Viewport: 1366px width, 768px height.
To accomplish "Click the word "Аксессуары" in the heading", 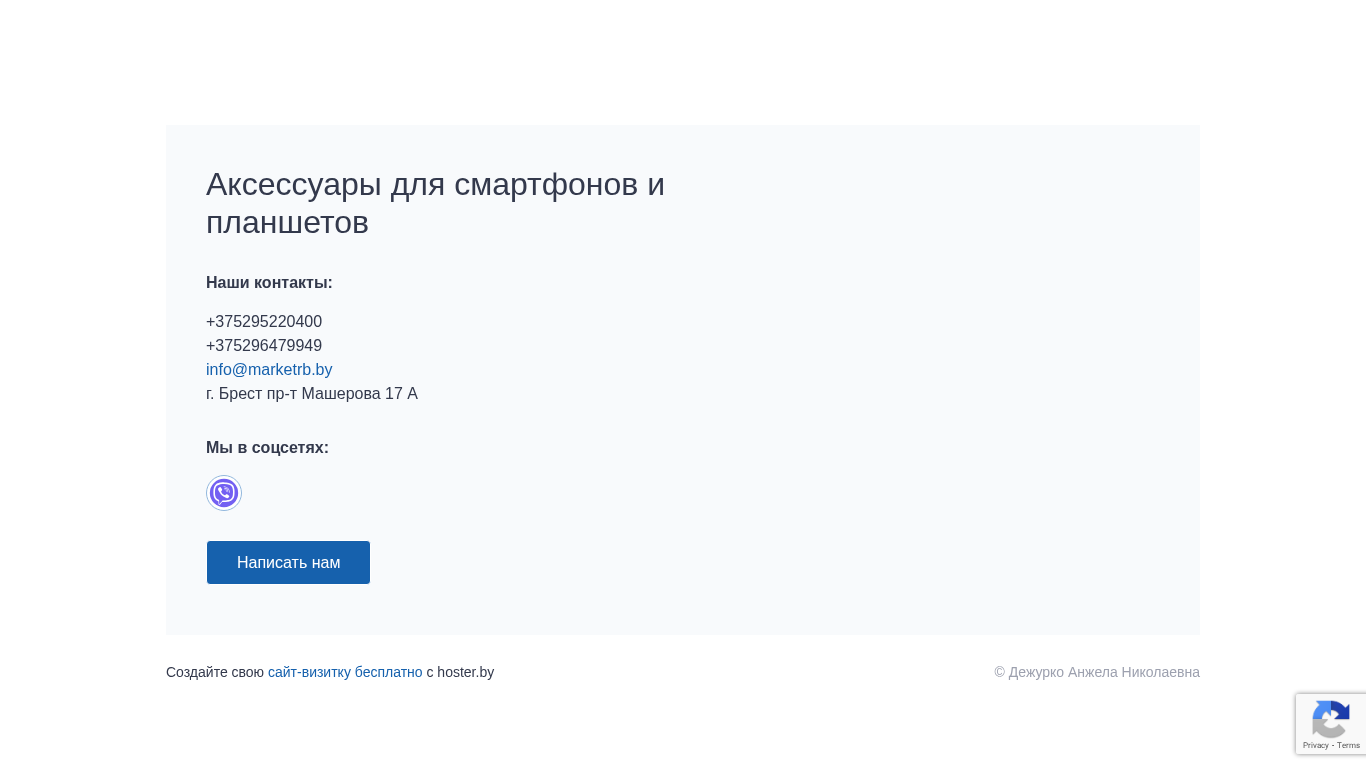I will [294, 185].
